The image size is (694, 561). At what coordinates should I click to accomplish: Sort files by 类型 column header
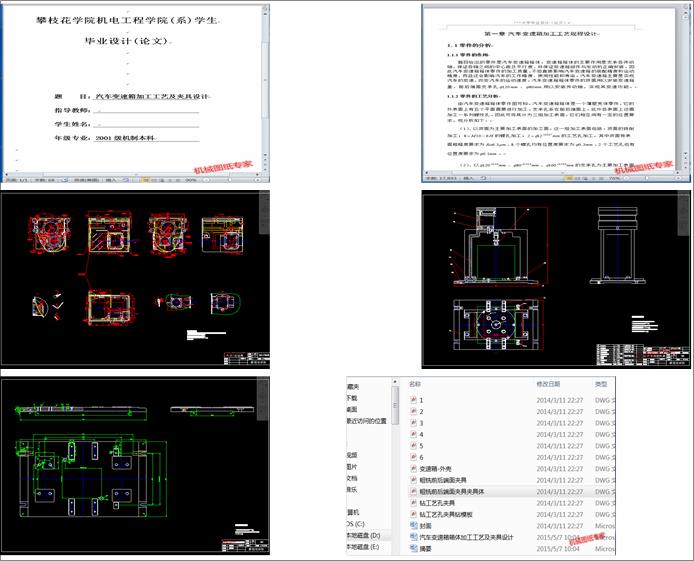pos(601,384)
